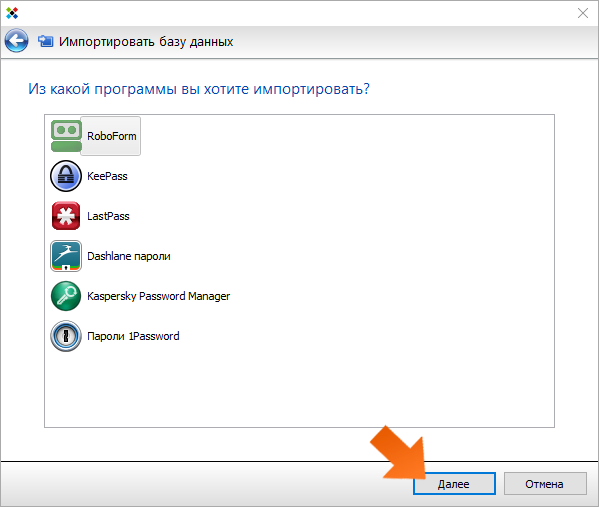Select the RoboForm text label
Viewport: 599px width, 507px height.
click(x=112, y=136)
